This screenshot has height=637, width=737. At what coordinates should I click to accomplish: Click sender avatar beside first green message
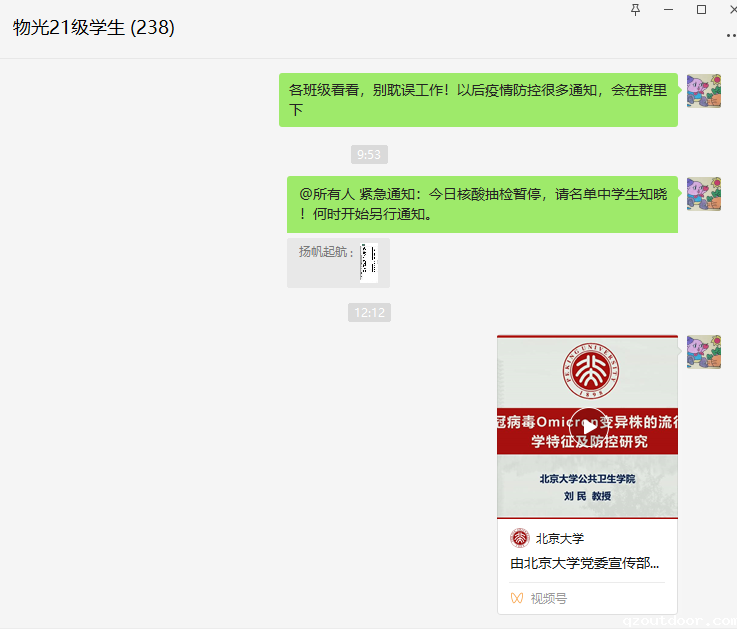tap(704, 91)
